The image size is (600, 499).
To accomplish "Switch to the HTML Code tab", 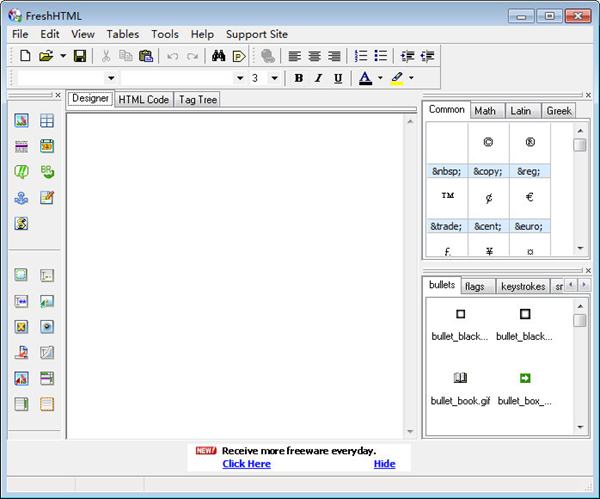I will [144, 99].
